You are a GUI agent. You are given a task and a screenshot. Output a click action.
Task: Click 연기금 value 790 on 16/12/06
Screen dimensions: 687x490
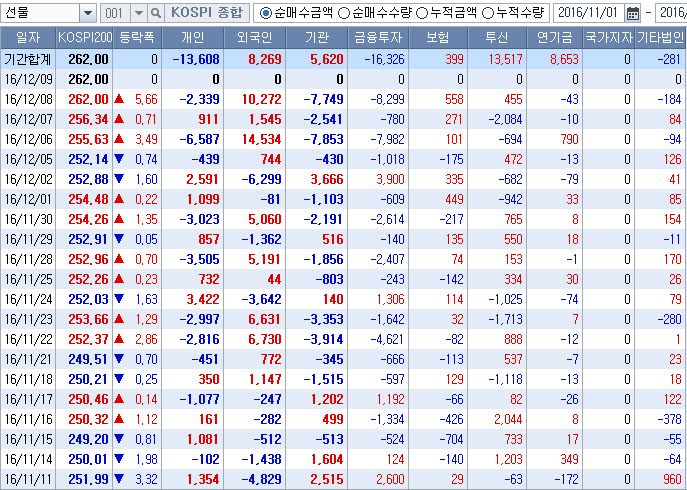coord(570,139)
